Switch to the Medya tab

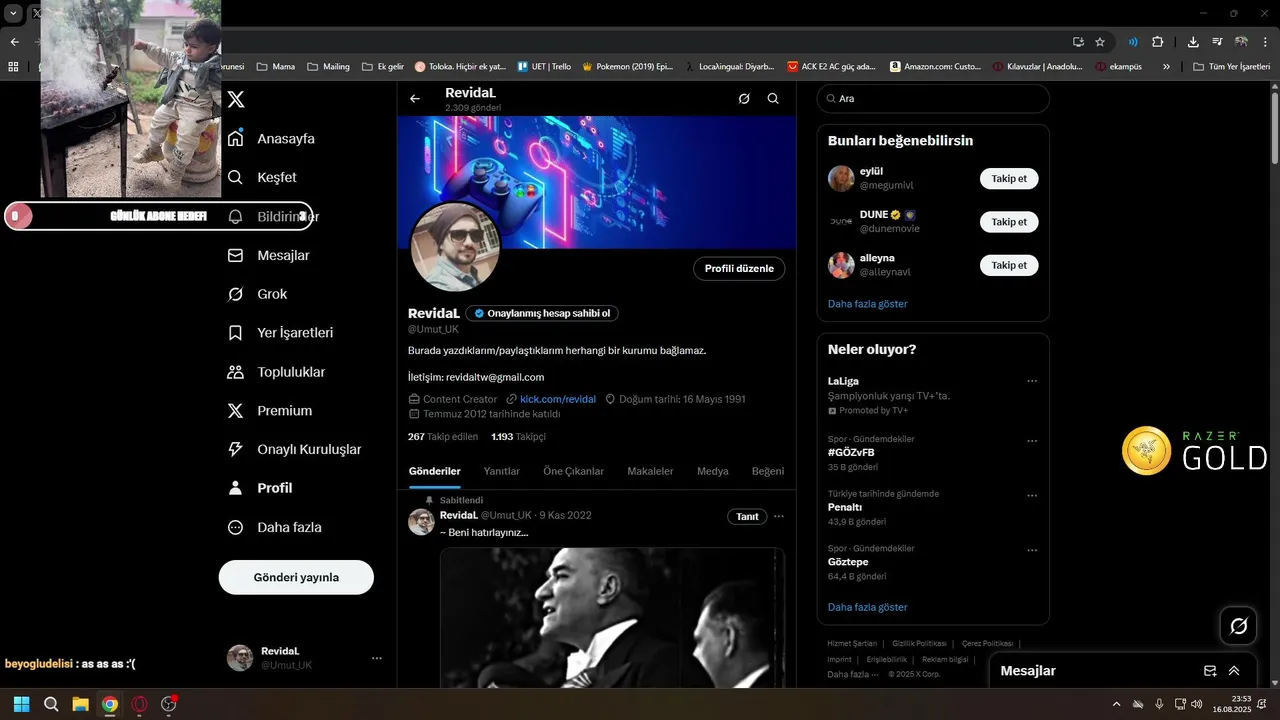click(x=713, y=471)
